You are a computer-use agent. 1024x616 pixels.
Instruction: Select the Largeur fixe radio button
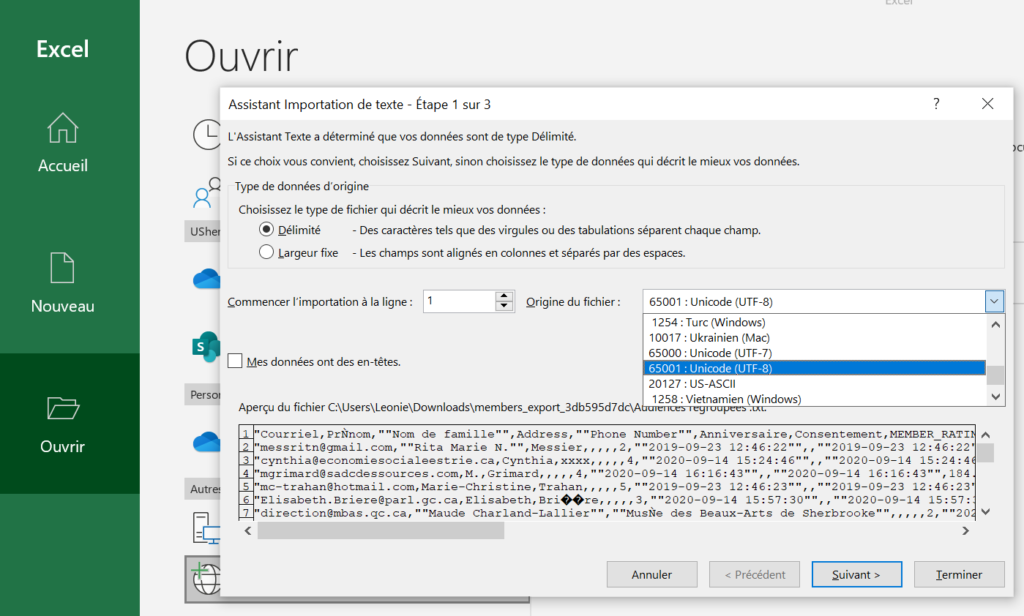point(267,253)
